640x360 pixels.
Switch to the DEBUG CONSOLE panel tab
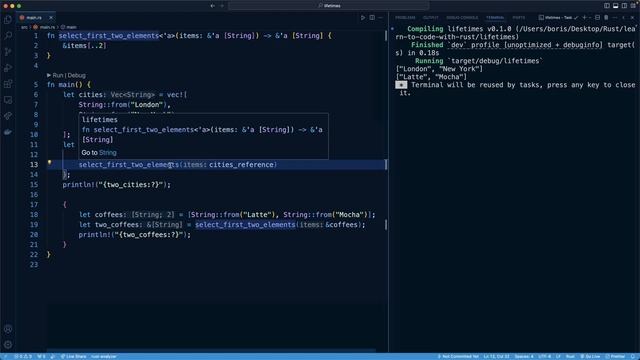[x=462, y=18]
